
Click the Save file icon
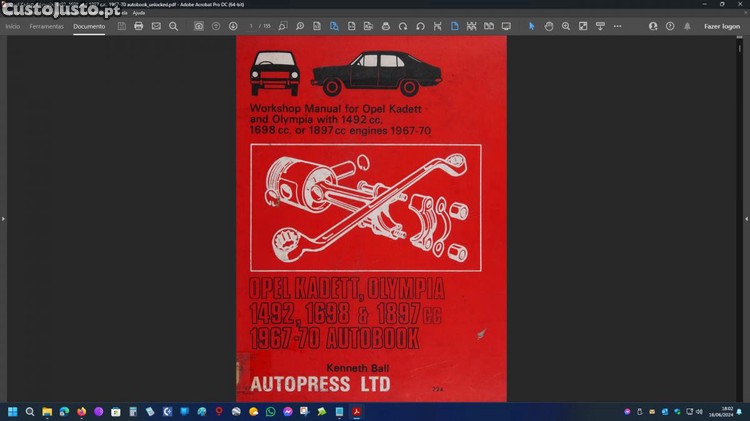[121, 26]
